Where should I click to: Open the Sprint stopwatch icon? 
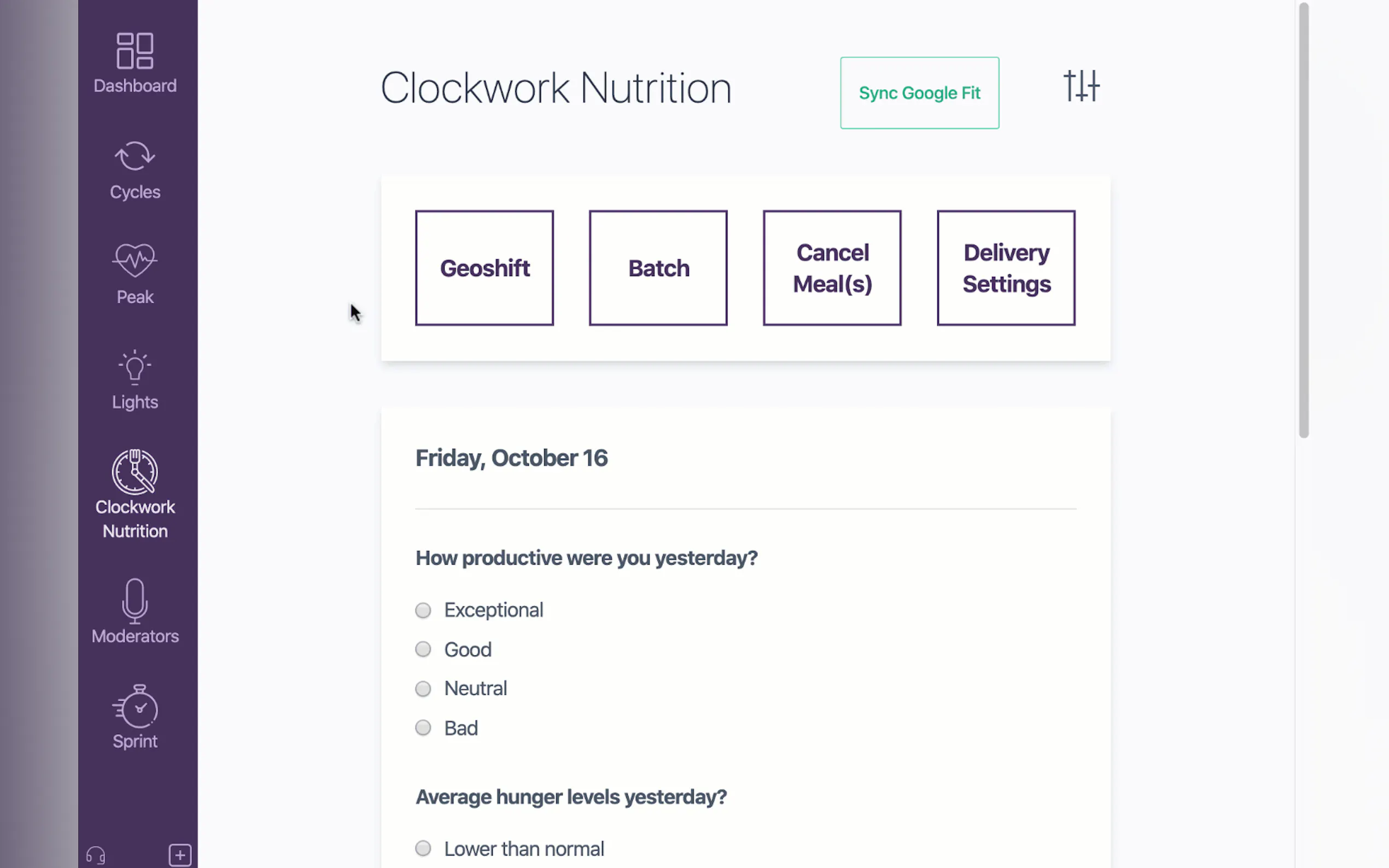point(136,707)
